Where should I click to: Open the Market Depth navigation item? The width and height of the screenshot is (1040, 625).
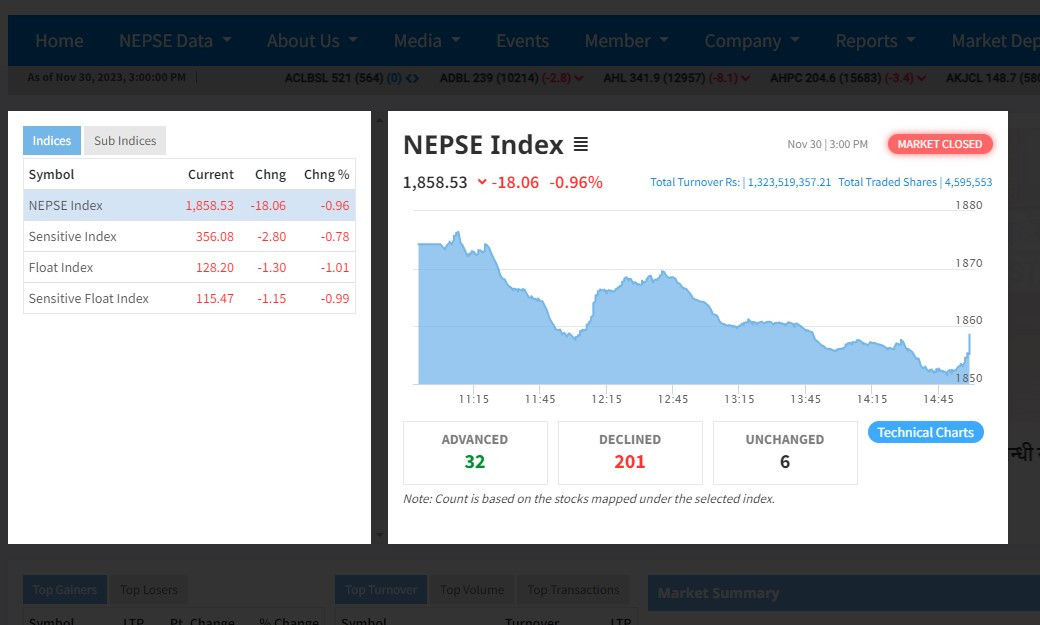click(x=996, y=41)
